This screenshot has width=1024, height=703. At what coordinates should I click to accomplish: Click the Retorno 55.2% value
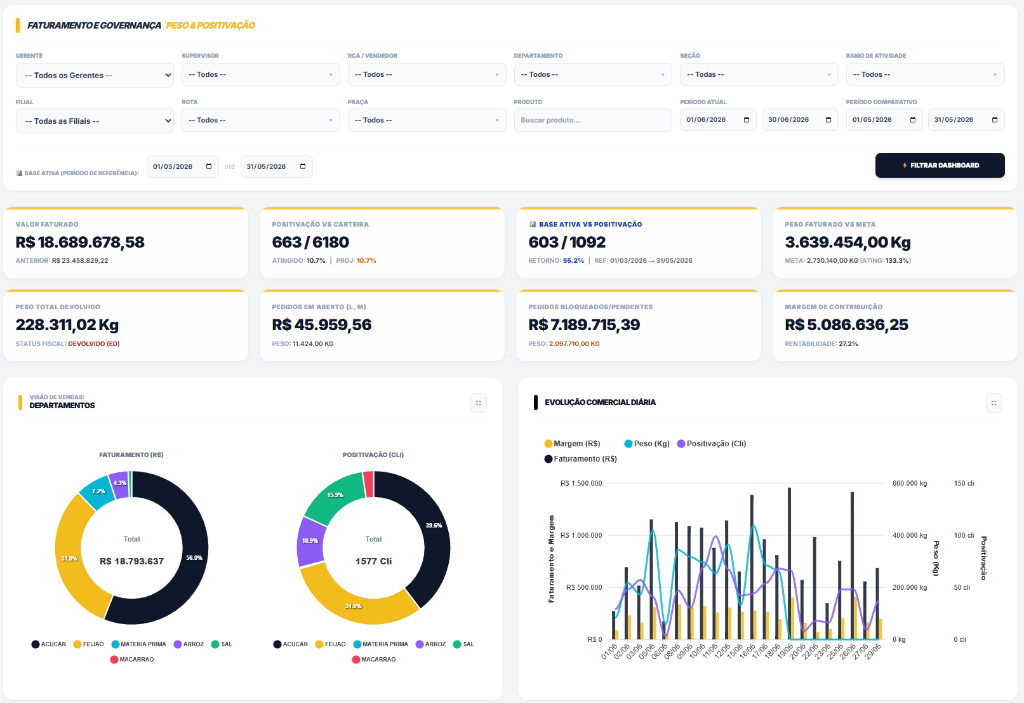pyautogui.click(x=573, y=261)
